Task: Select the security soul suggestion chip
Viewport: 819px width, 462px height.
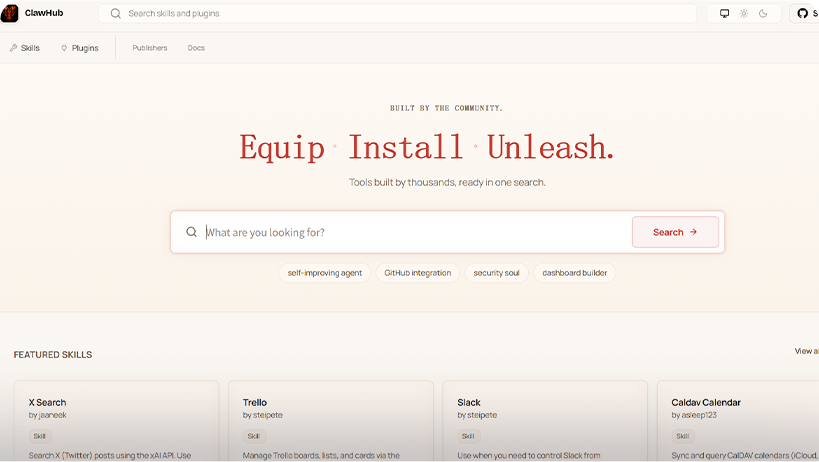Action: click(496, 273)
